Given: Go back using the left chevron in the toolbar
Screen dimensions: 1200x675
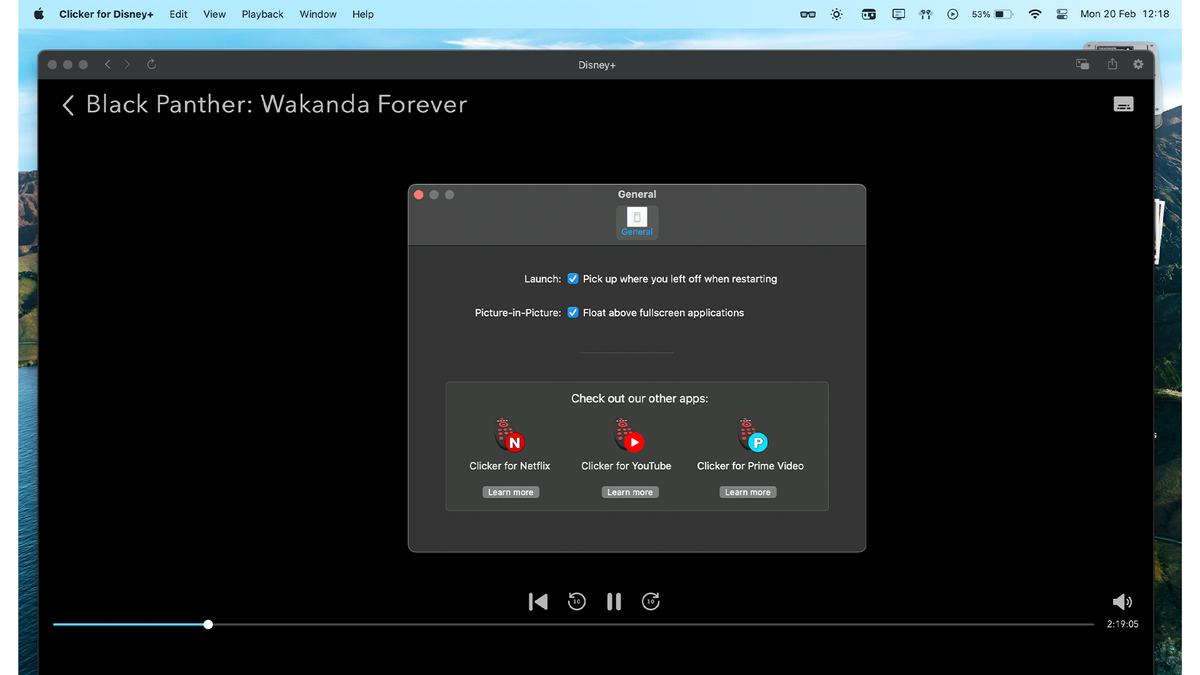Looking at the screenshot, I should pyautogui.click(x=107, y=64).
